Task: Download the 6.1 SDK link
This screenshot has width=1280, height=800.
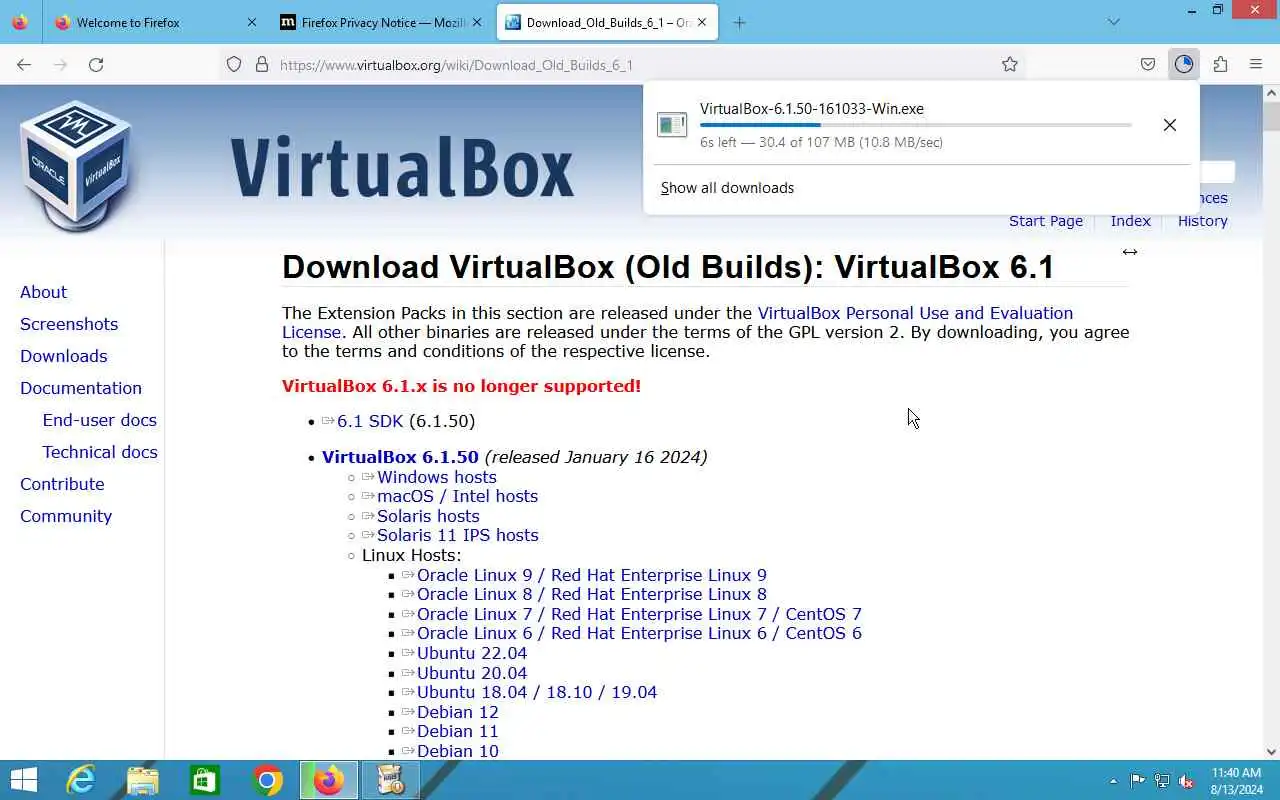Action: pos(370,421)
